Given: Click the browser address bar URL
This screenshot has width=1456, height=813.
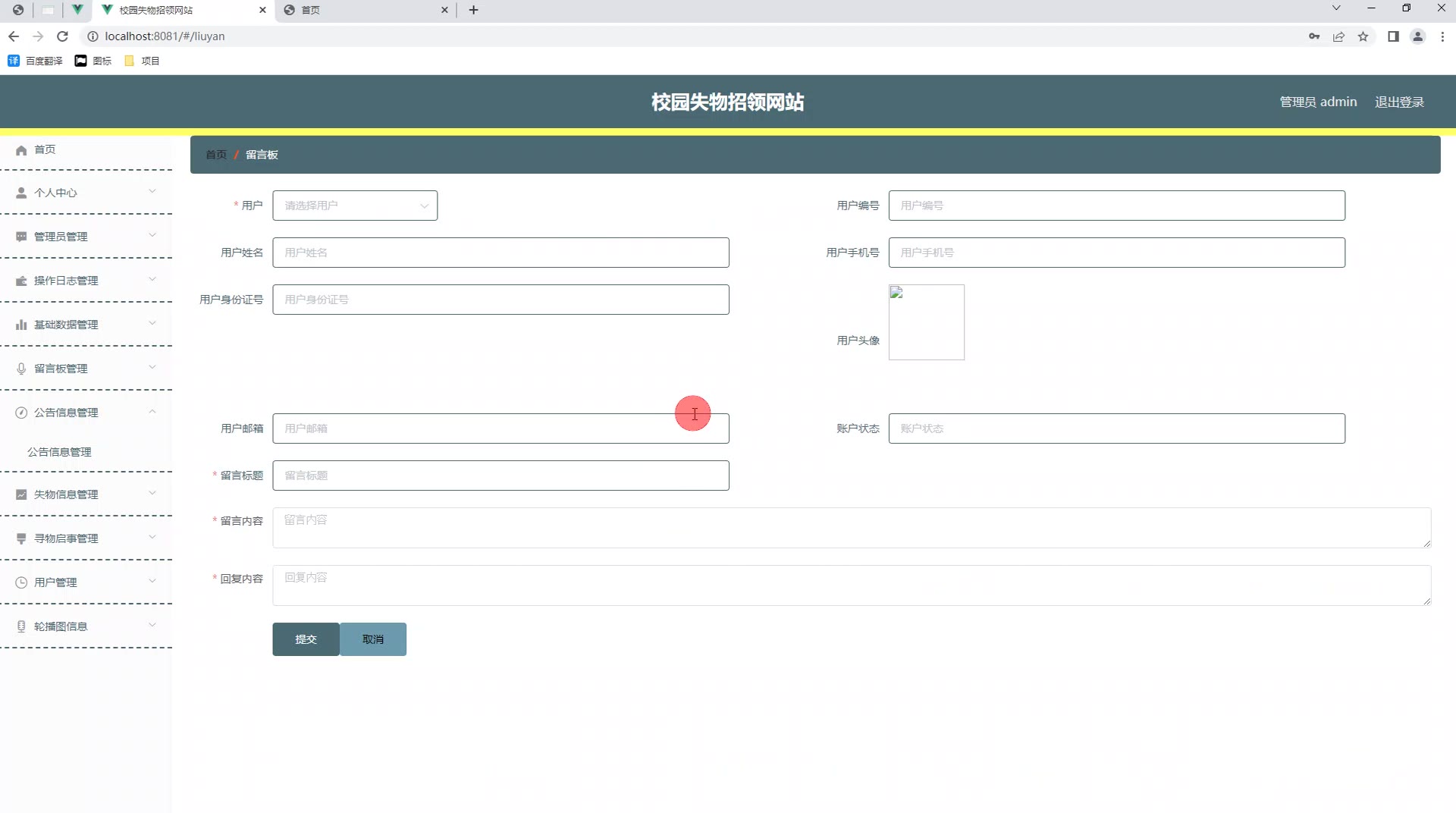Looking at the screenshot, I should pos(165,36).
